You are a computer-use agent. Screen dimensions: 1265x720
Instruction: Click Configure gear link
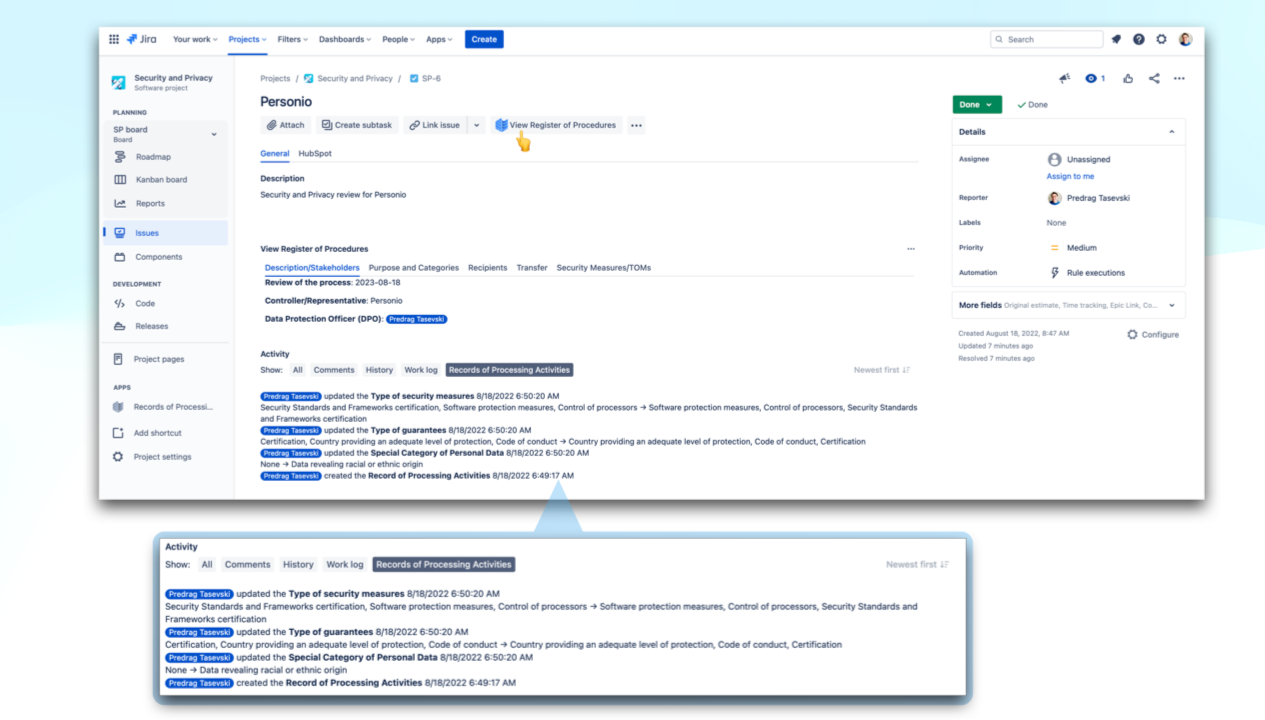point(1153,335)
